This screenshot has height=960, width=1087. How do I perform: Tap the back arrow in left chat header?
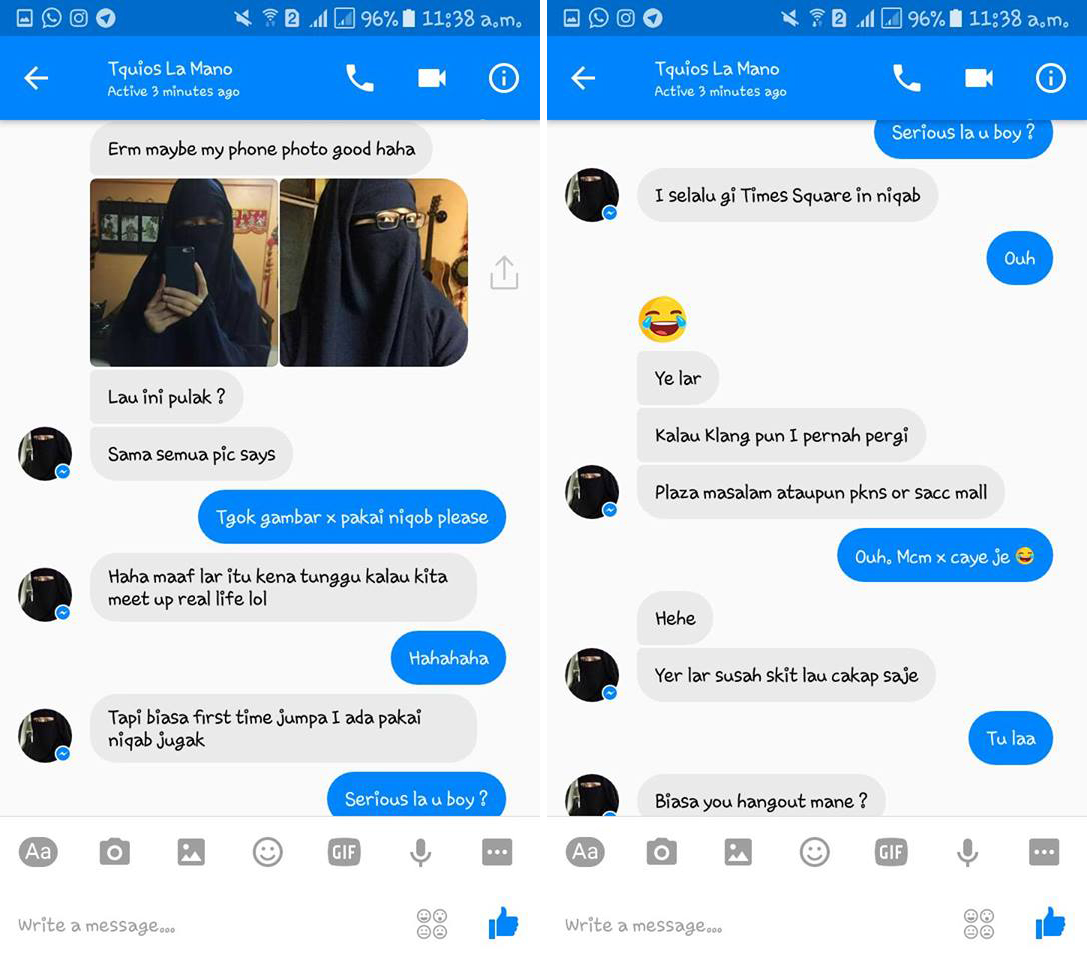point(36,78)
